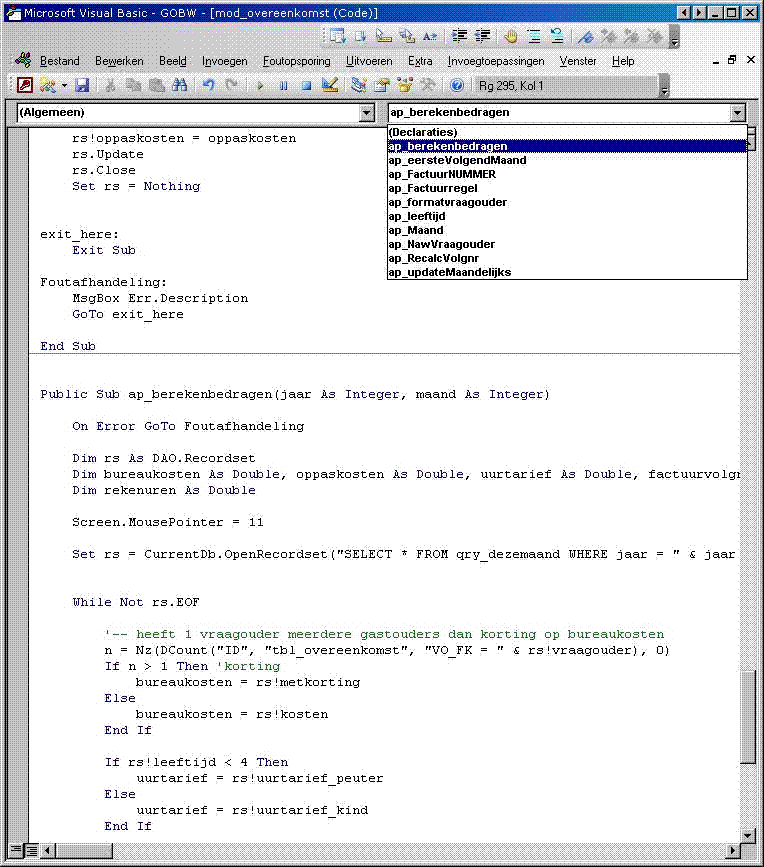Click the Find binoculars icon

(180, 86)
